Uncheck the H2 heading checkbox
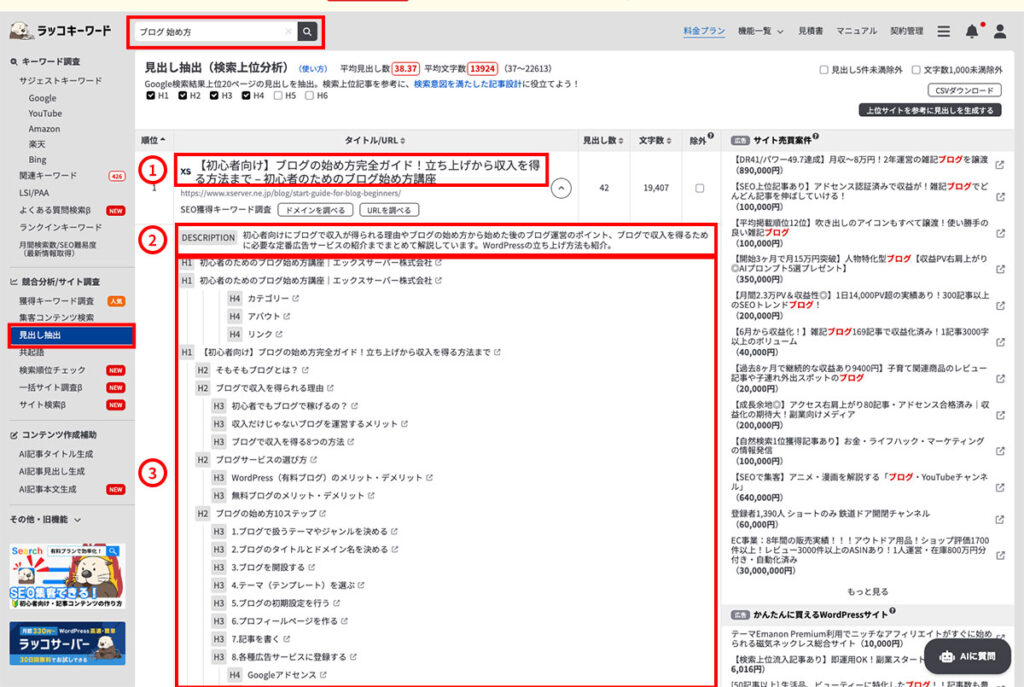Viewport: 1024px width, 687px height. (184, 96)
